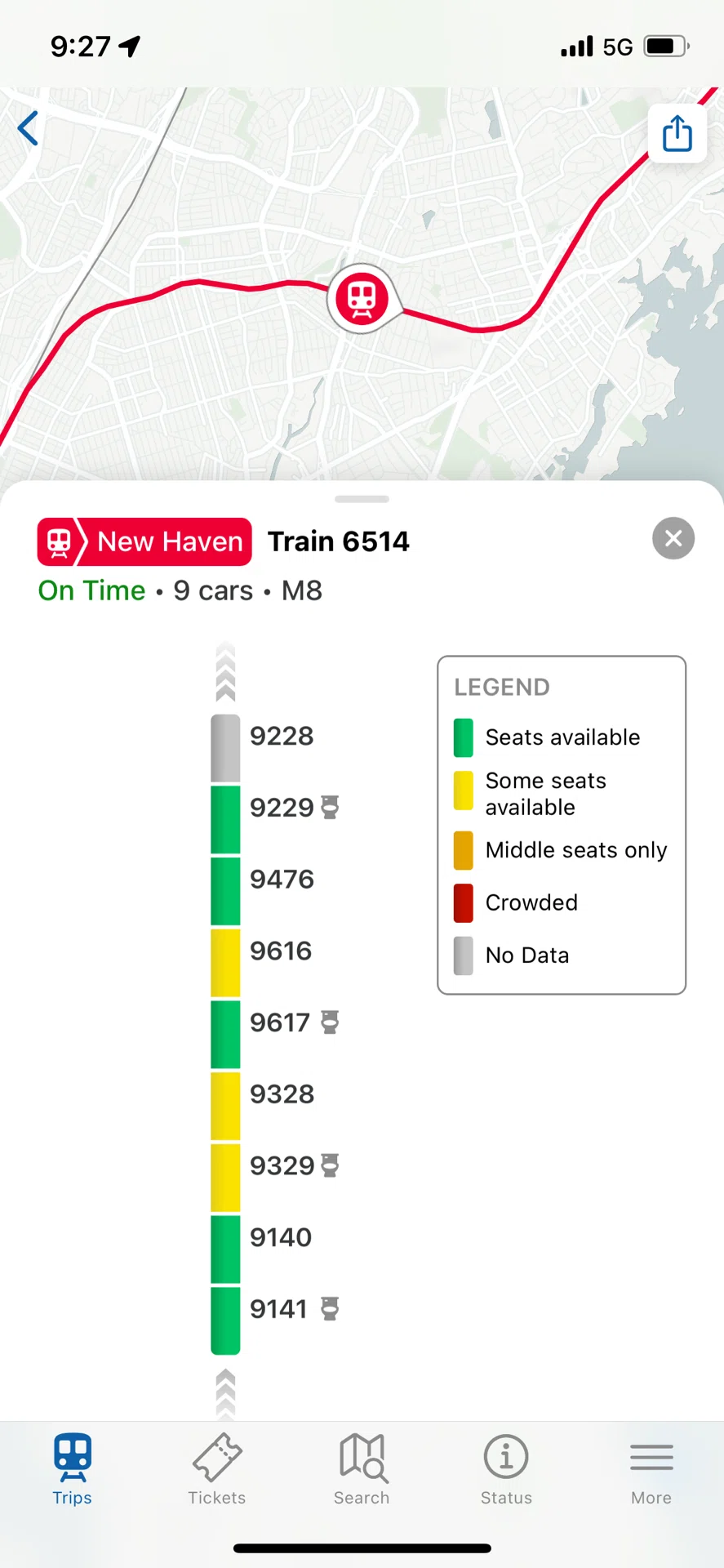Viewport: 724px width, 1568px height.
Task: Open the share sheet icon
Action: tap(677, 133)
